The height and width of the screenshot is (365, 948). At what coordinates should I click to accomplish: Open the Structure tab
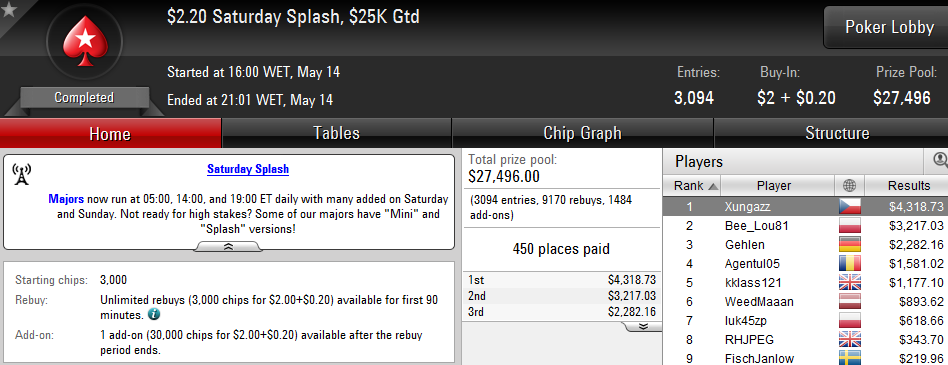pyautogui.click(x=837, y=133)
